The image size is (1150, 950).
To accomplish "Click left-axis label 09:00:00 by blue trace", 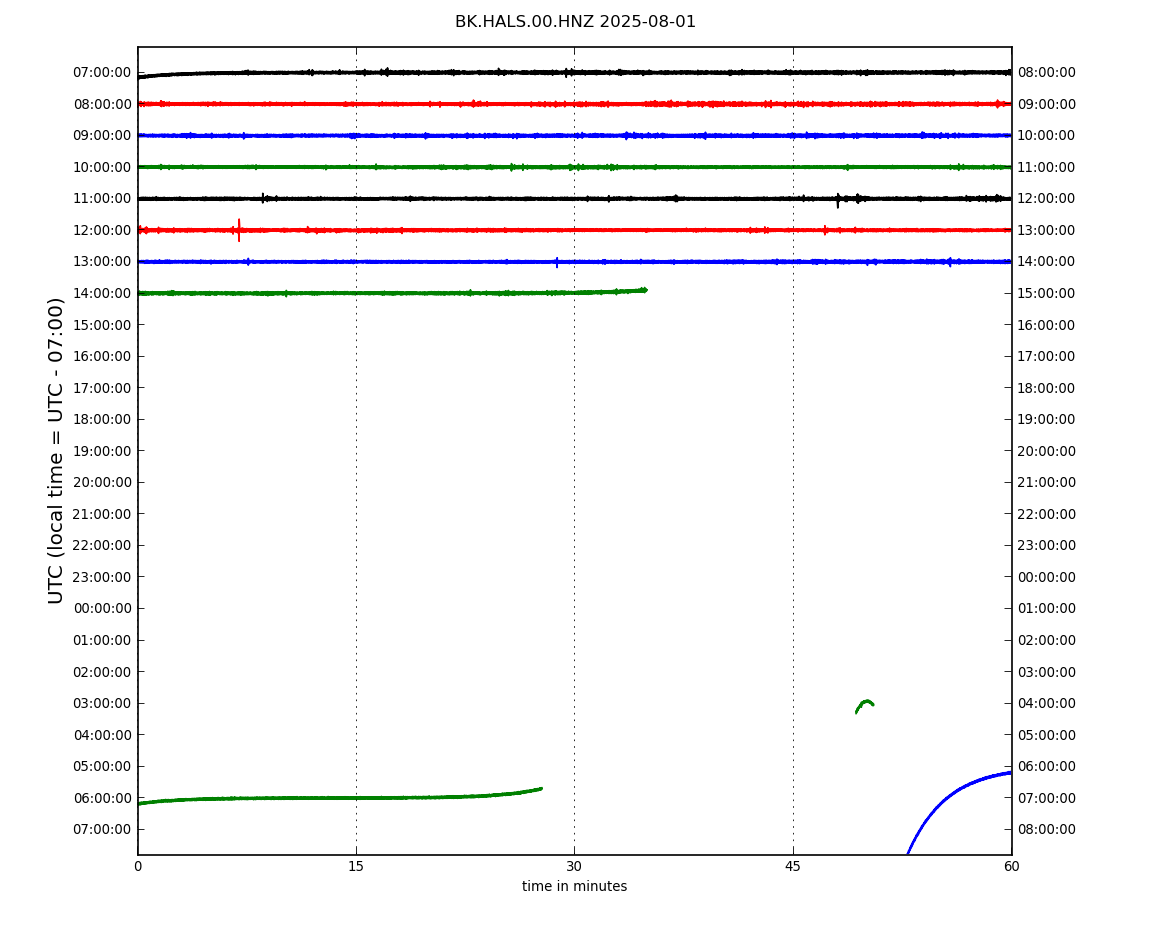I will pos(102,136).
